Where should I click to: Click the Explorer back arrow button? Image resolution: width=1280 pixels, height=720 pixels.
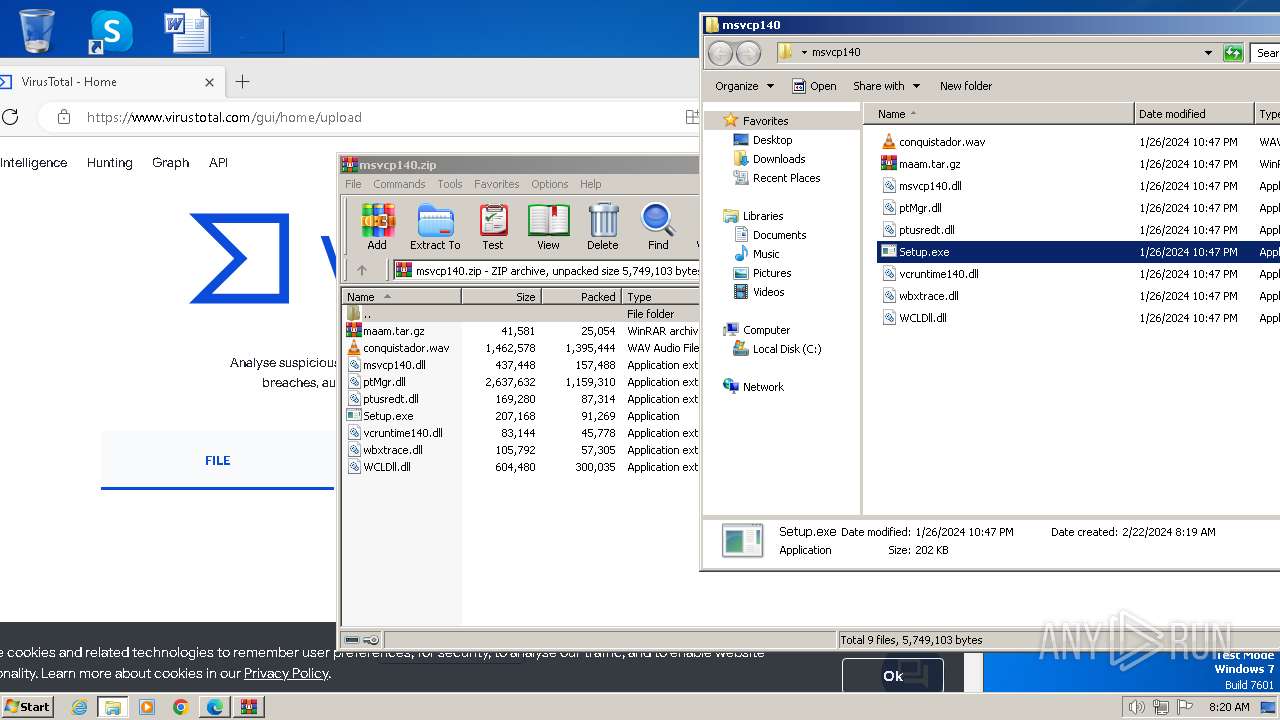coord(720,52)
